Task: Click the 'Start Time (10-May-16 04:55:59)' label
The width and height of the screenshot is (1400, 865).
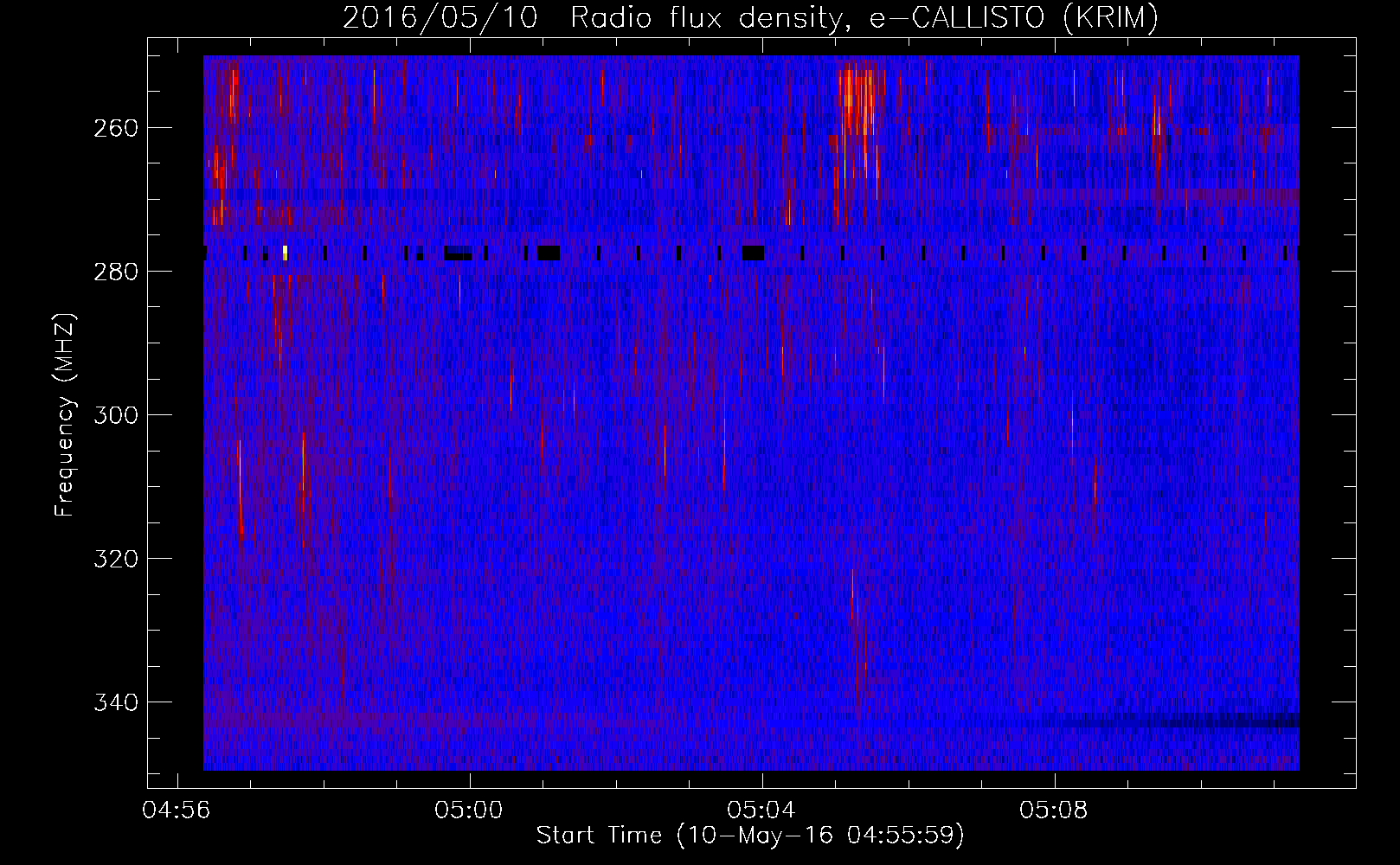Action: coord(750,836)
